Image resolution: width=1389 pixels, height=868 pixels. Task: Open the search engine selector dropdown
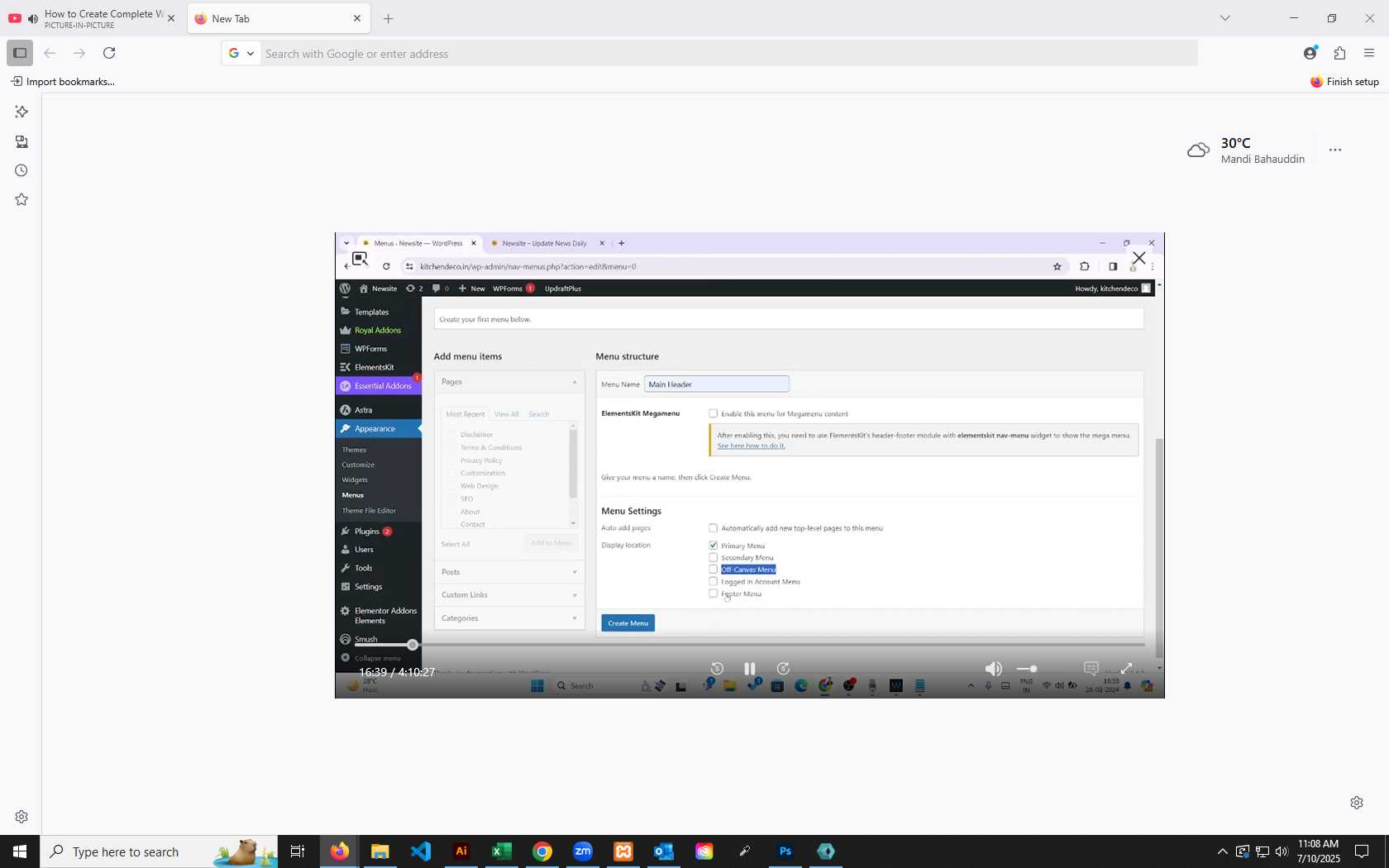[241, 53]
